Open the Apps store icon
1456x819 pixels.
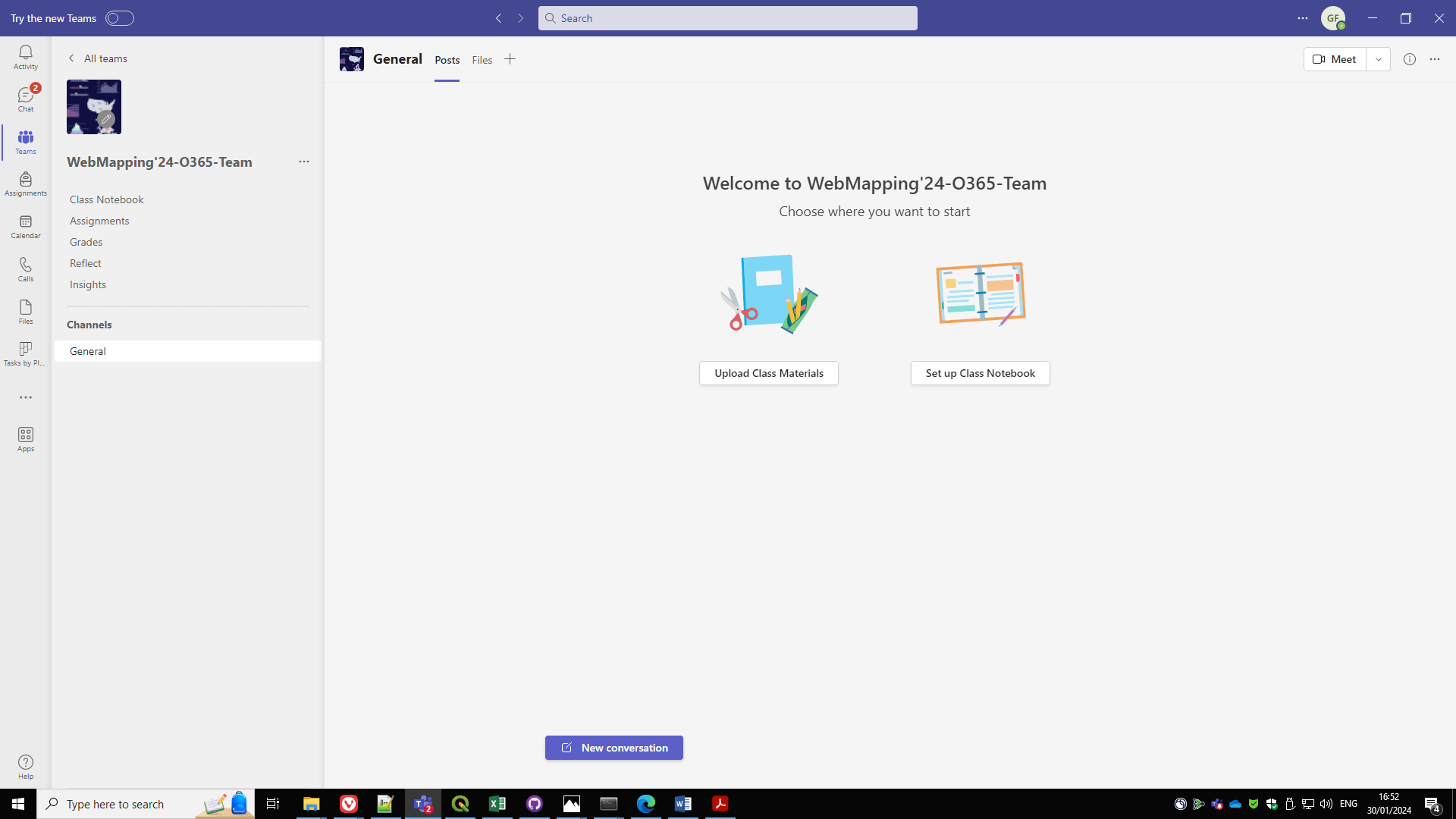pos(26,439)
